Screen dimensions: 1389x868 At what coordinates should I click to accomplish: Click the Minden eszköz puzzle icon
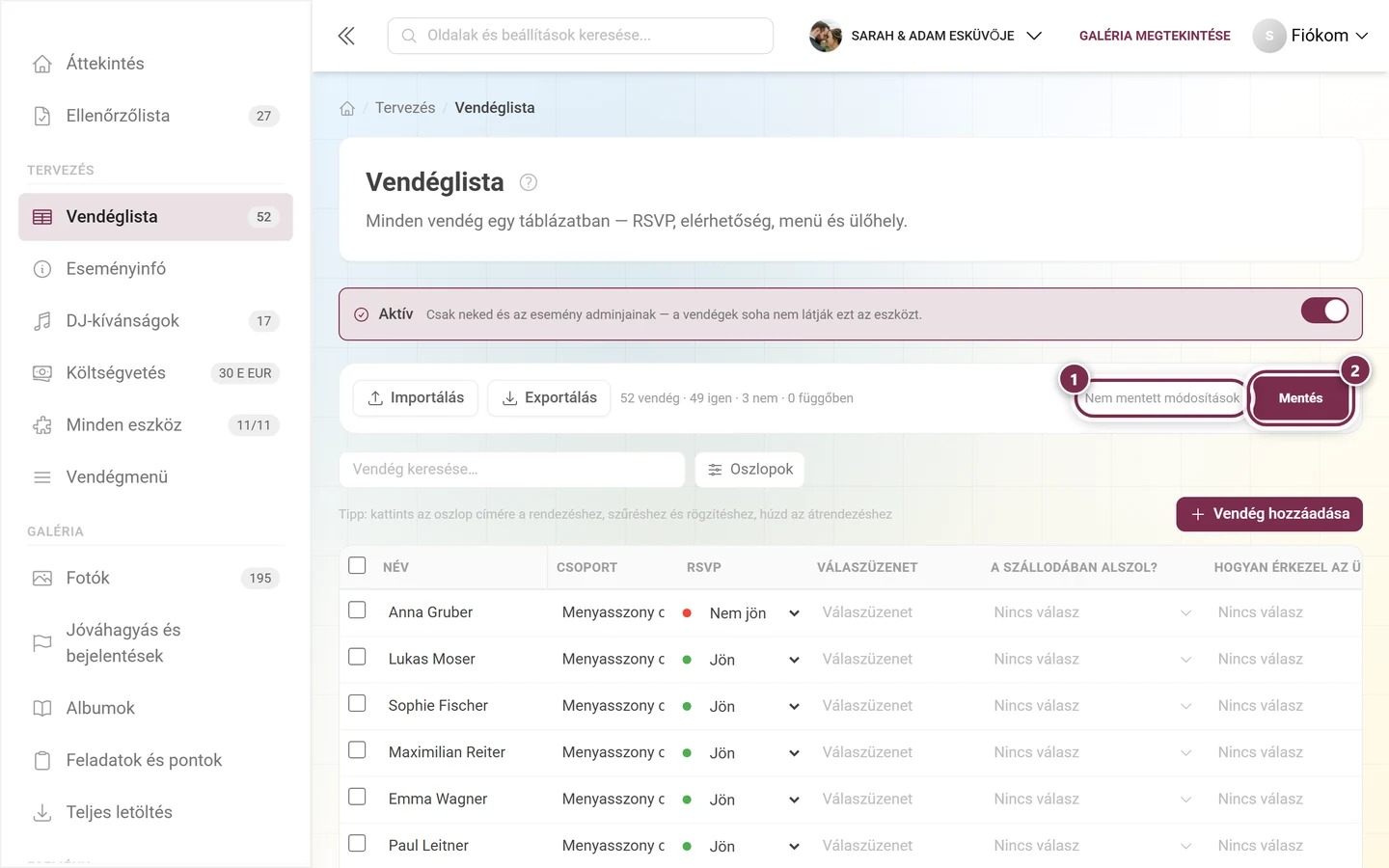[42, 425]
